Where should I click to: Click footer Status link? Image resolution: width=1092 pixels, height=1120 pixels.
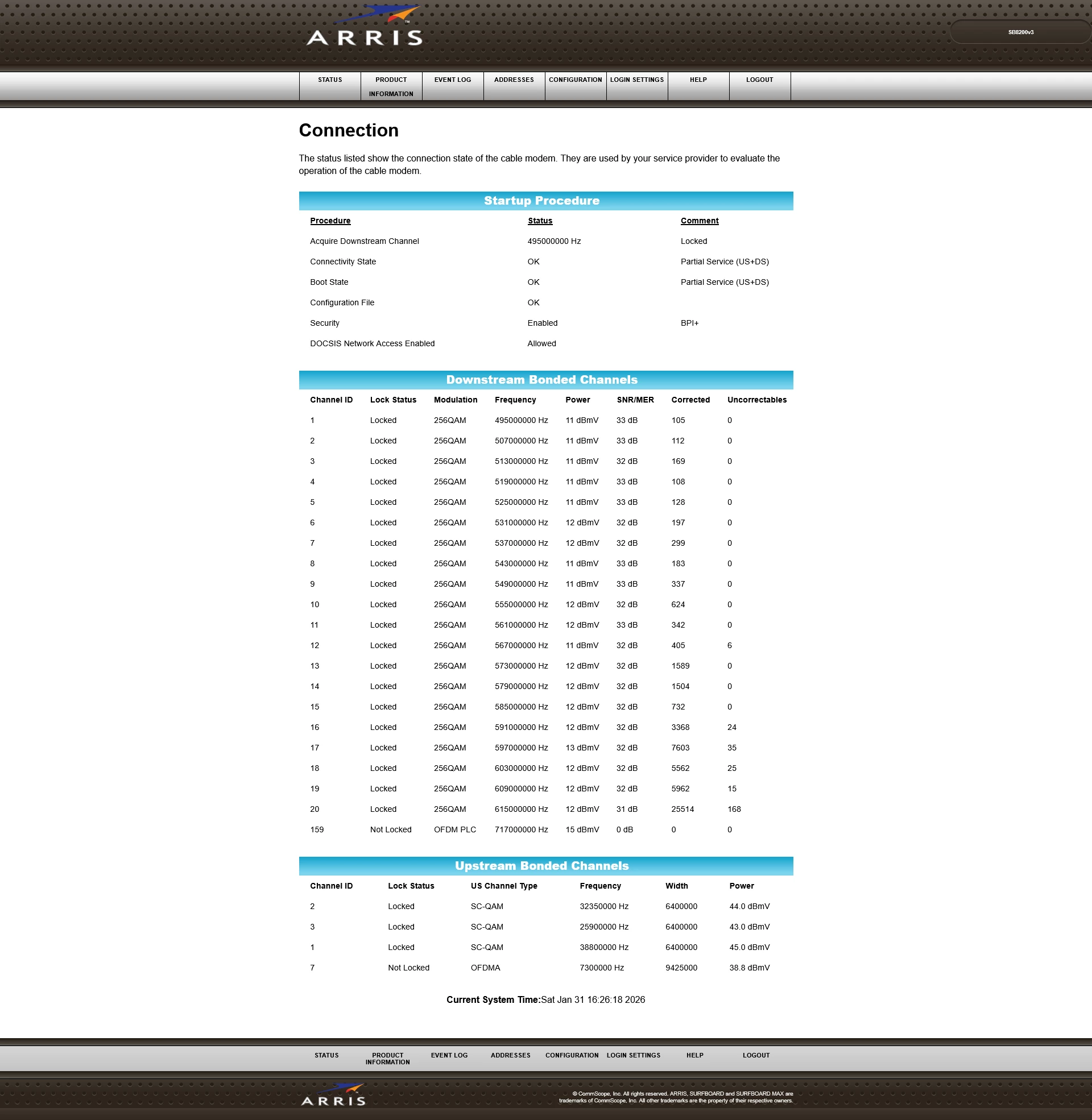click(326, 1055)
